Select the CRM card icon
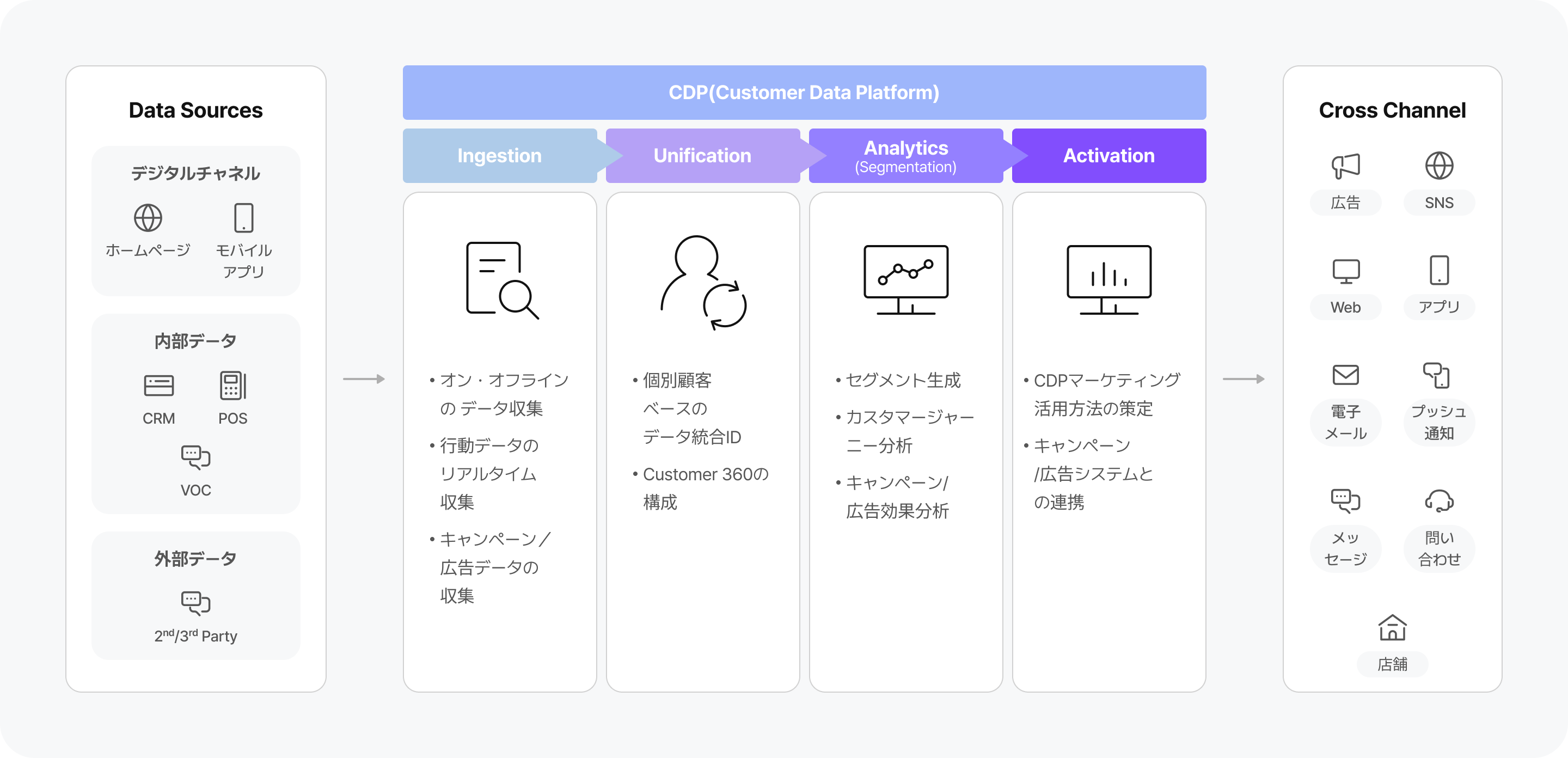The width and height of the screenshot is (1568, 758). (158, 386)
